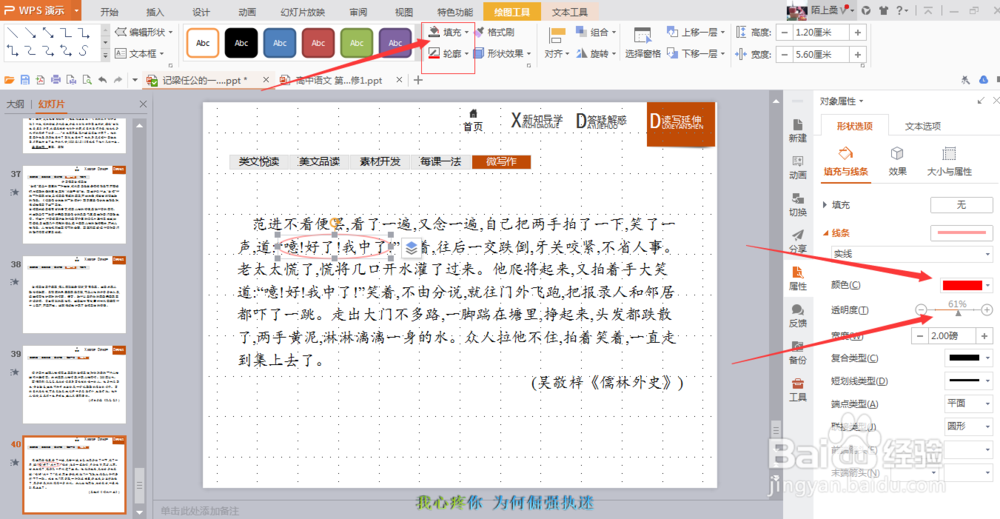This screenshot has width=1000, height=519.
Task: Click the print icon in quick toolbar
Action: tap(55, 80)
